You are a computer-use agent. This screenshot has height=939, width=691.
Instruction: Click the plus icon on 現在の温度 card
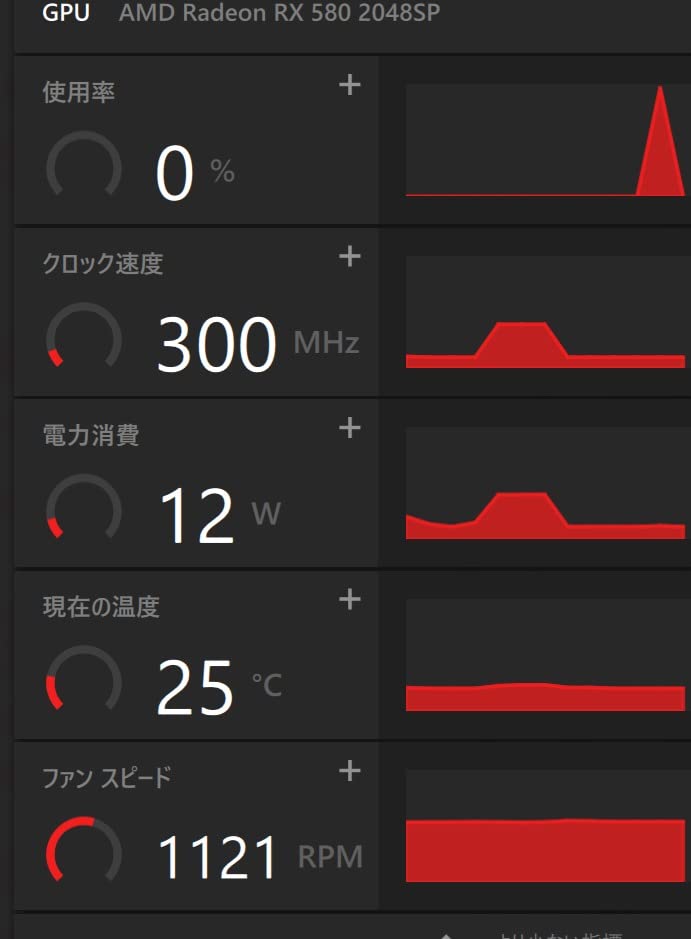(349, 600)
